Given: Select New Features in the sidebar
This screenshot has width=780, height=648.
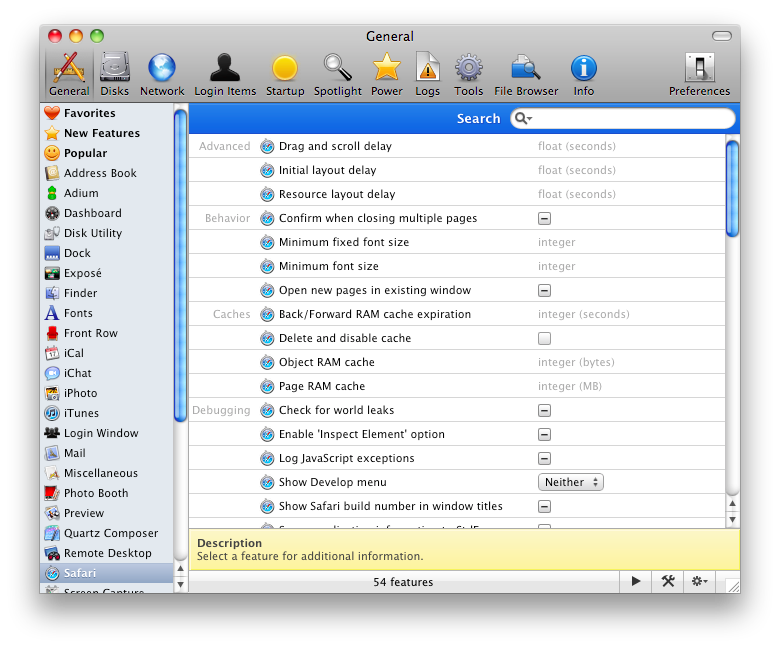Looking at the screenshot, I should click(106, 133).
